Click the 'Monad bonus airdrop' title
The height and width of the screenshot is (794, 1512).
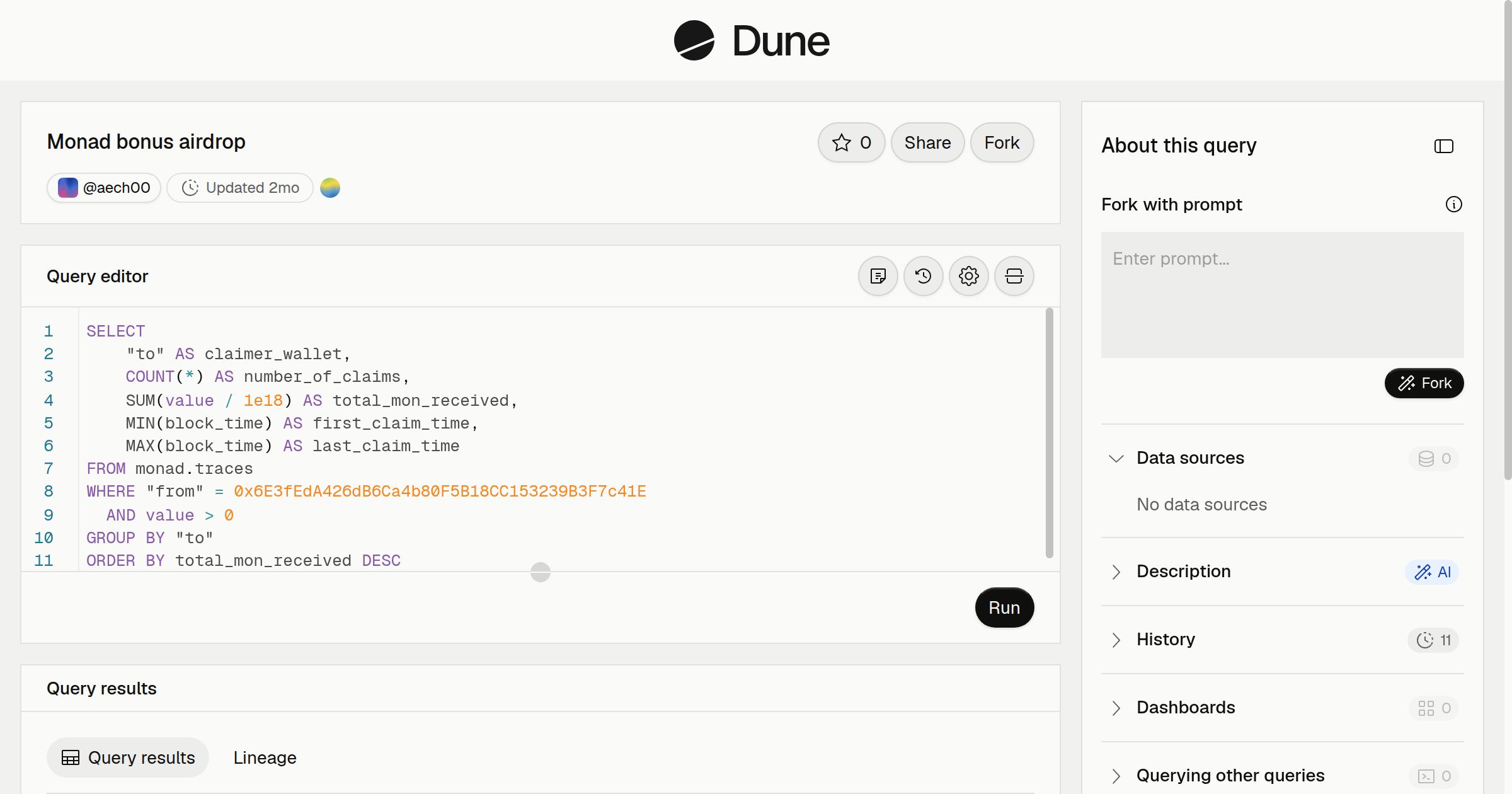point(146,142)
